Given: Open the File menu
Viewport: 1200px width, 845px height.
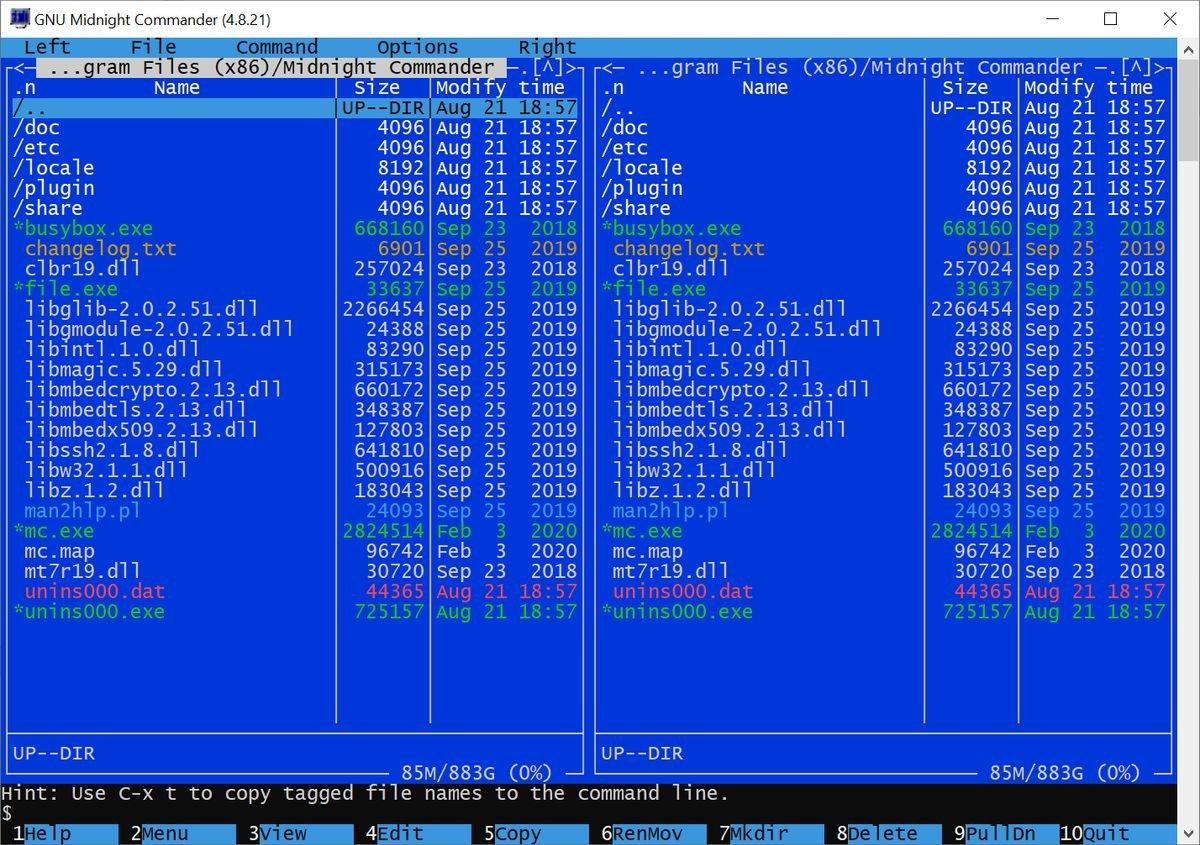Looking at the screenshot, I should (x=153, y=47).
